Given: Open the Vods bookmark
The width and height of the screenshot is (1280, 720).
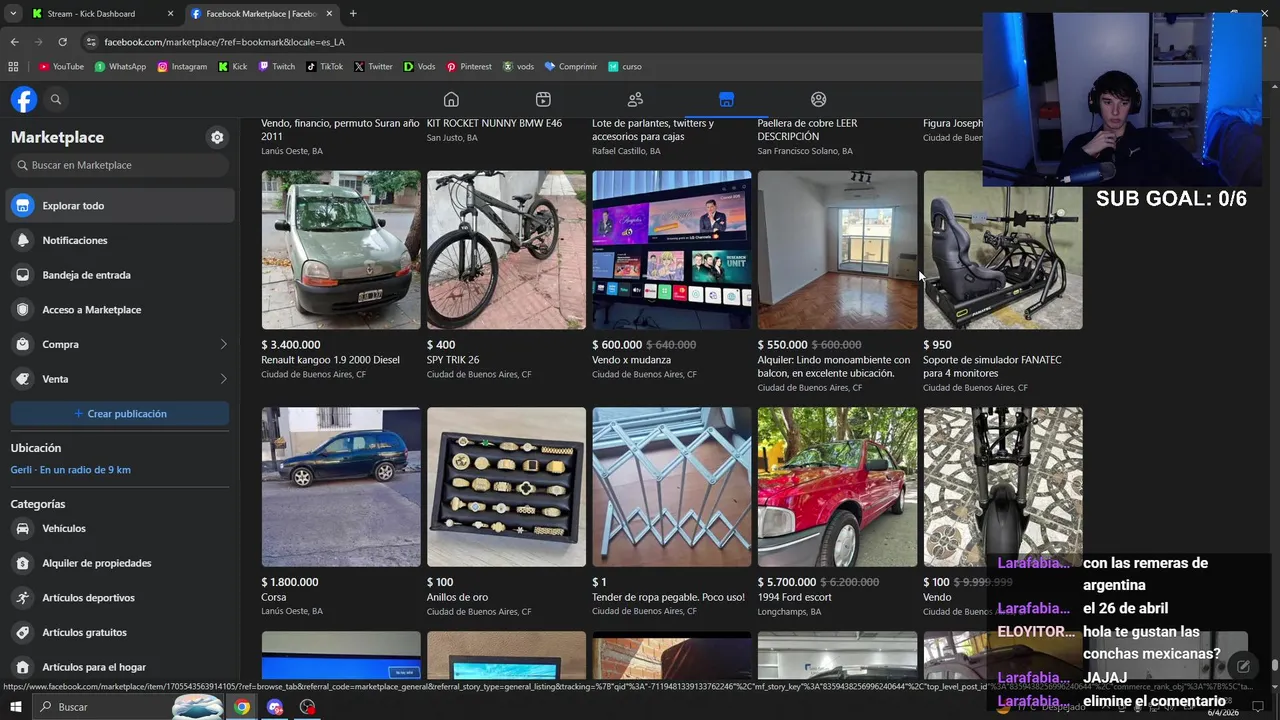Looking at the screenshot, I should pos(419,67).
